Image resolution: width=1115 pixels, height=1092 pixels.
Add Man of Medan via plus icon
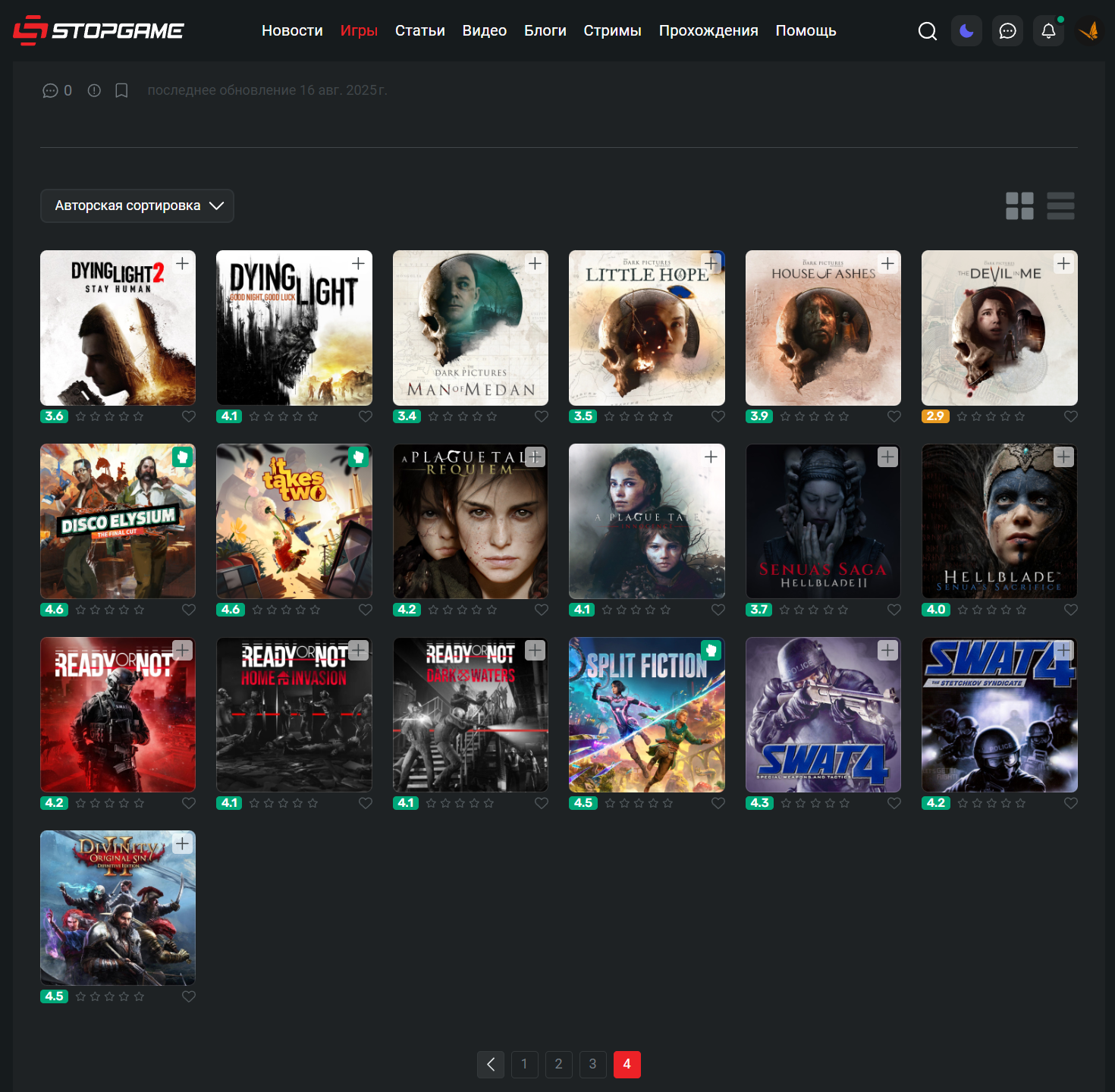535,263
